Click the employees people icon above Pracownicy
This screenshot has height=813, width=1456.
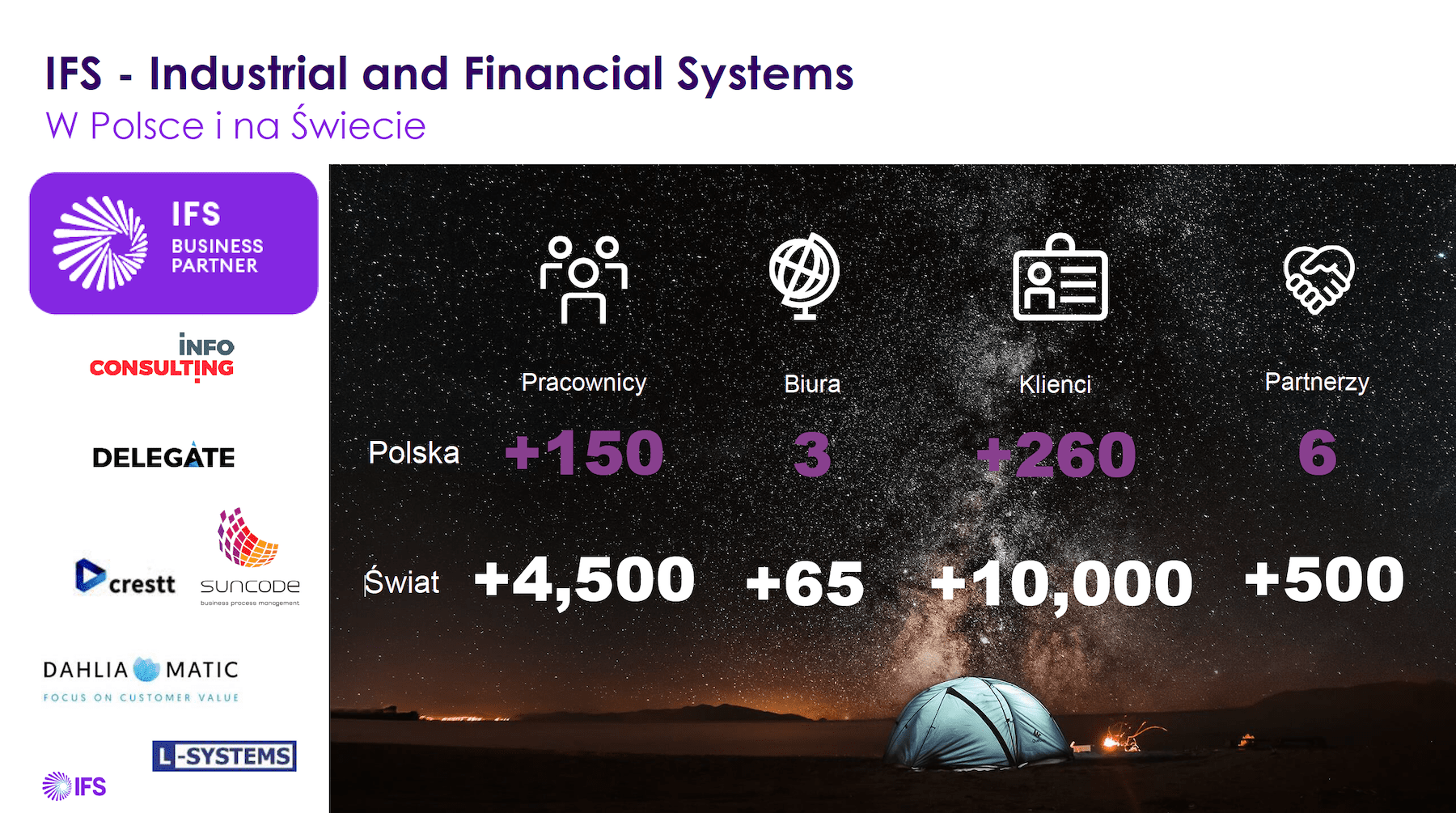(x=583, y=279)
